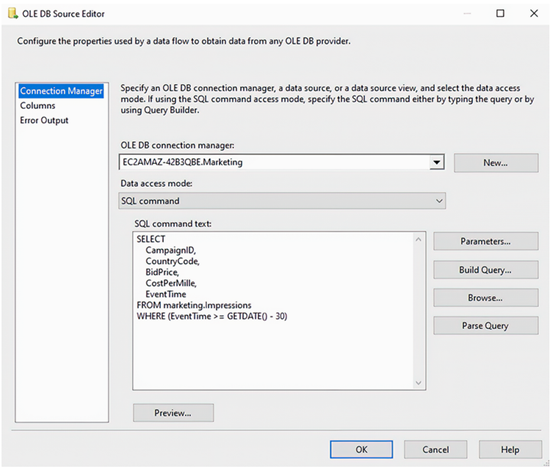Open the Error Output page
This screenshot has height=476, width=554.
click(44, 121)
